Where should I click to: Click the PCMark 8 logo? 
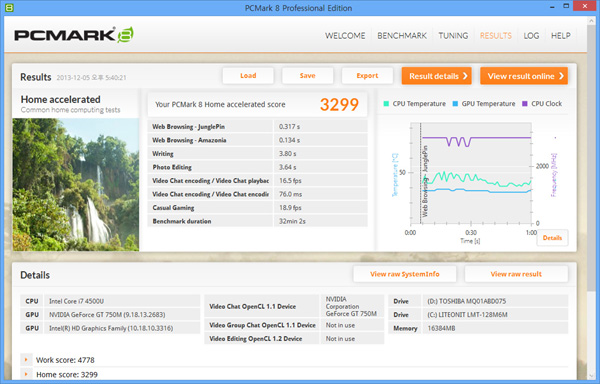click(74, 35)
